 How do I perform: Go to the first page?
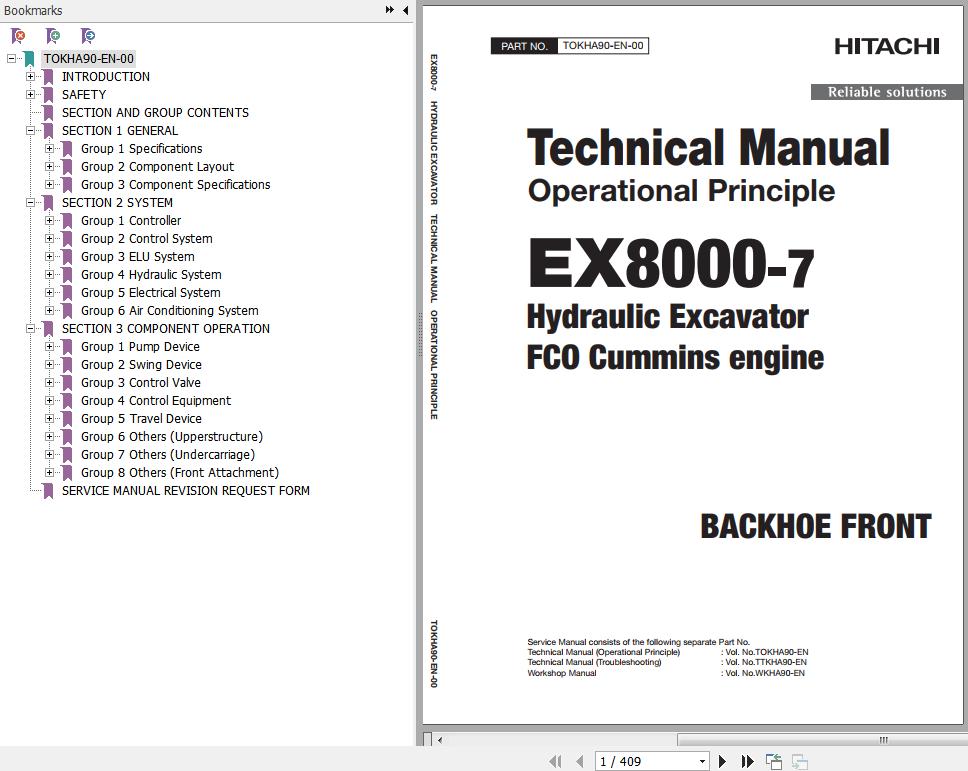point(556,762)
